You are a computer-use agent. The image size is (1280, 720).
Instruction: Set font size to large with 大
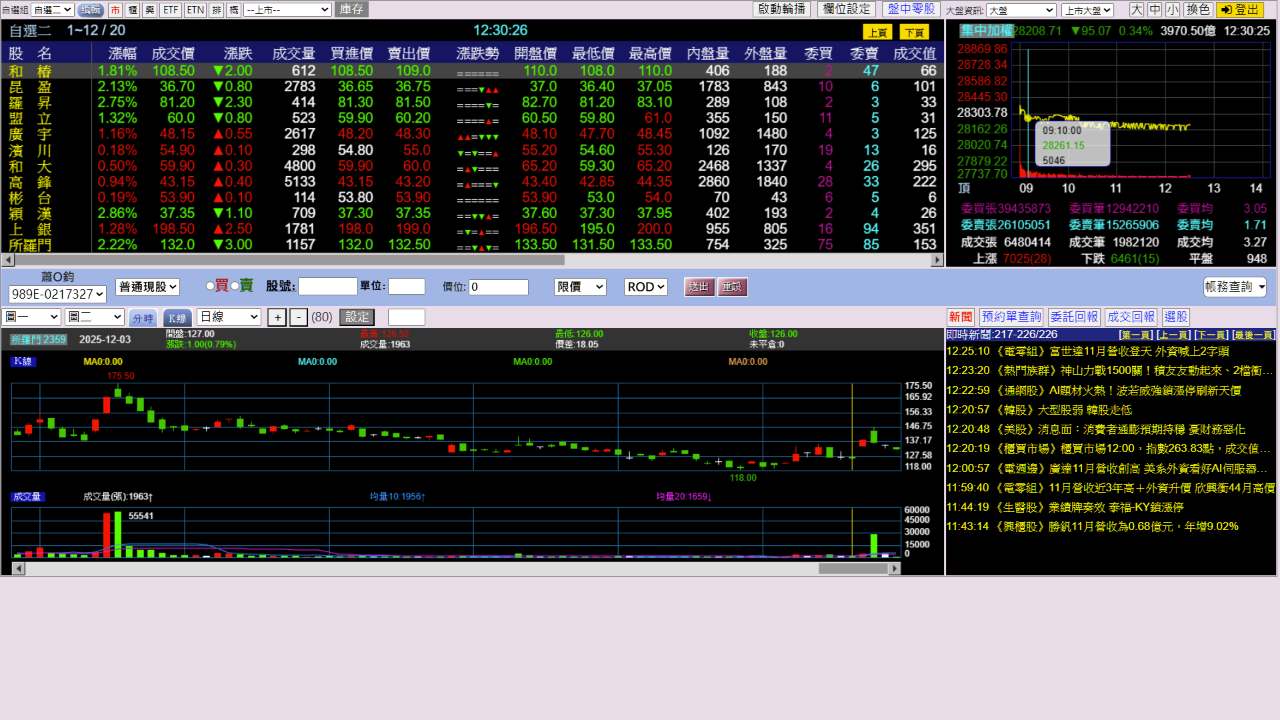[x=1137, y=9]
